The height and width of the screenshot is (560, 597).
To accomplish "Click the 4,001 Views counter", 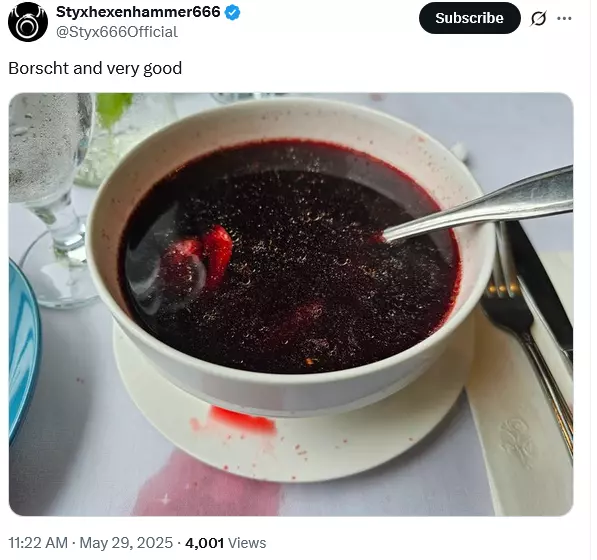I will coord(225,543).
